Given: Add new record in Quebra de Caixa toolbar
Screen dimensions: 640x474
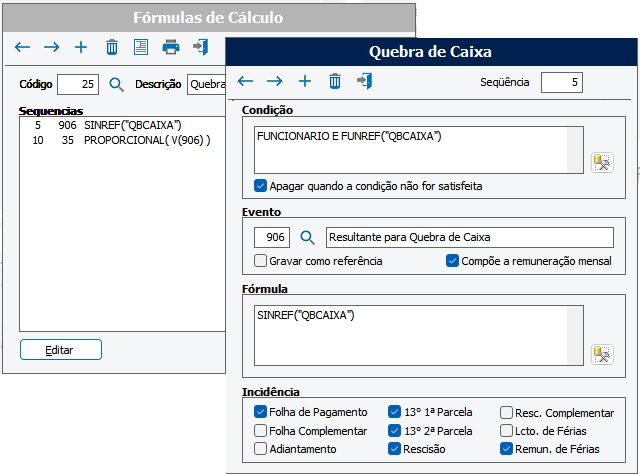Looking at the screenshot, I should pyautogui.click(x=305, y=81).
